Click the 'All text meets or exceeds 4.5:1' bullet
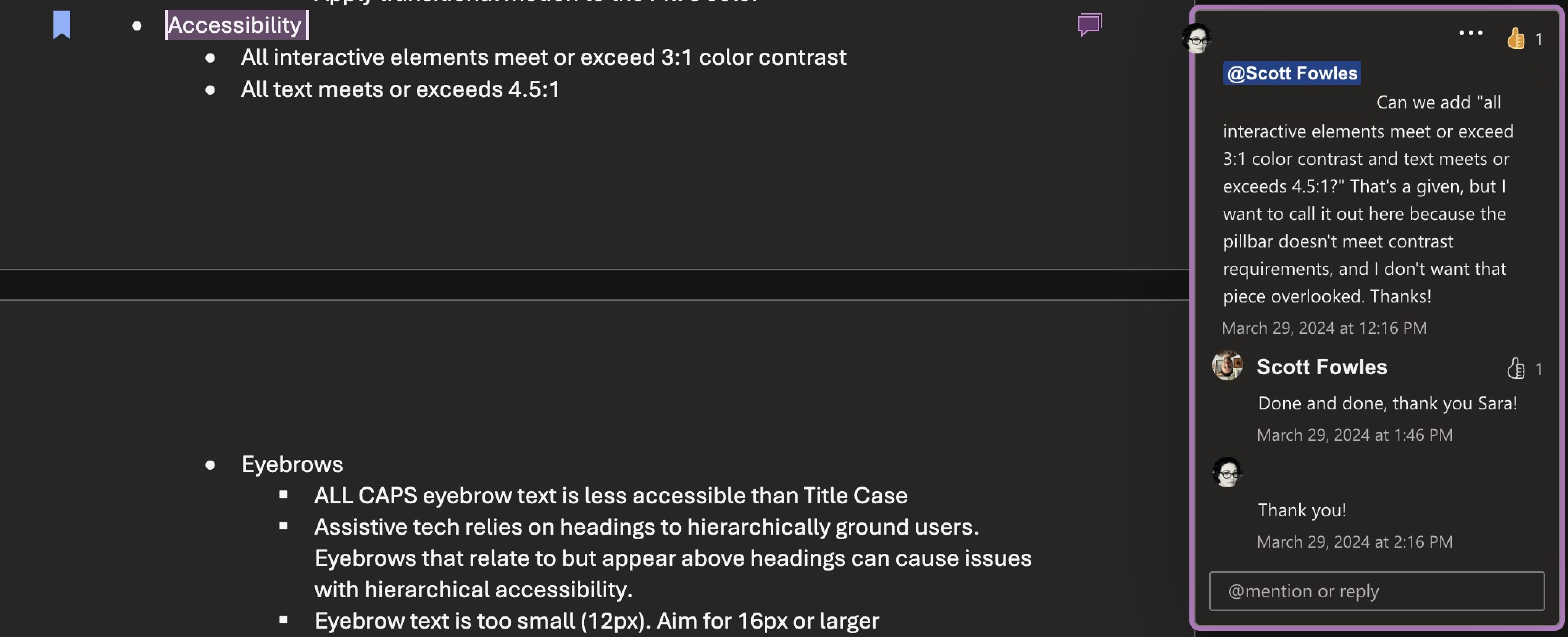This screenshot has width=1568, height=637. point(400,89)
